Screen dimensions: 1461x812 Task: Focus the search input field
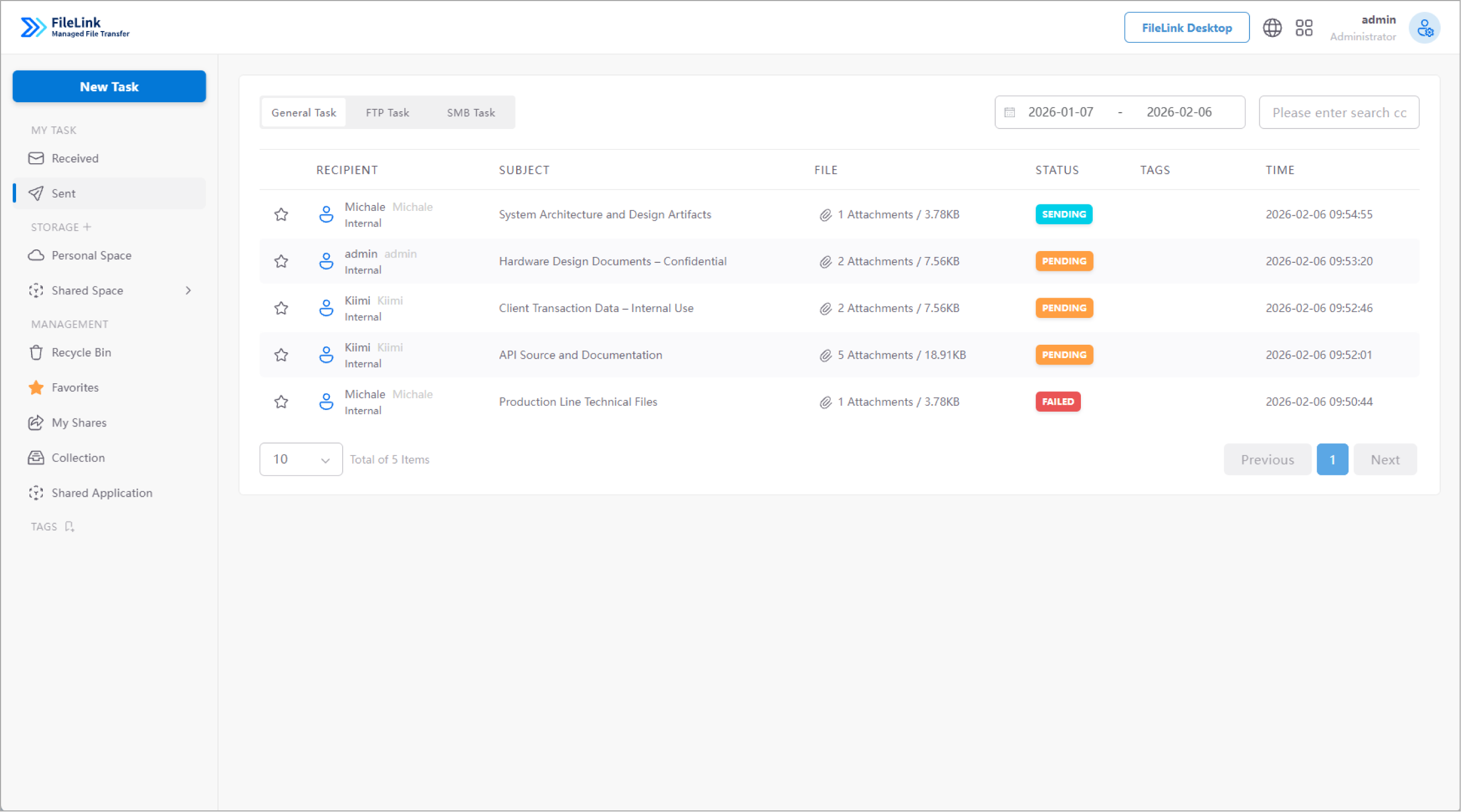pos(1338,112)
